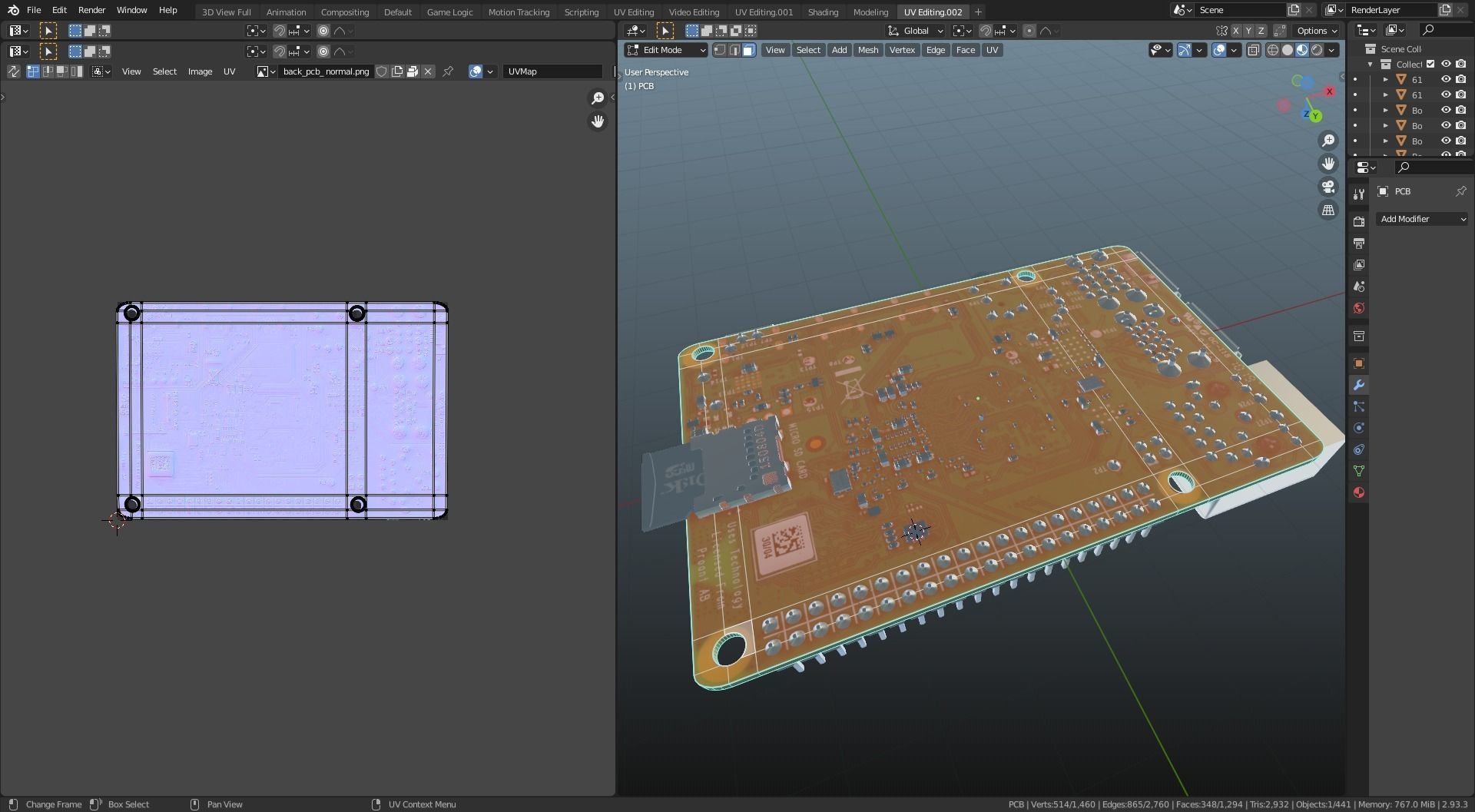This screenshot has width=1475, height=812.
Task: Click the 3D viewport pan hand icon
Action: 1328,164
